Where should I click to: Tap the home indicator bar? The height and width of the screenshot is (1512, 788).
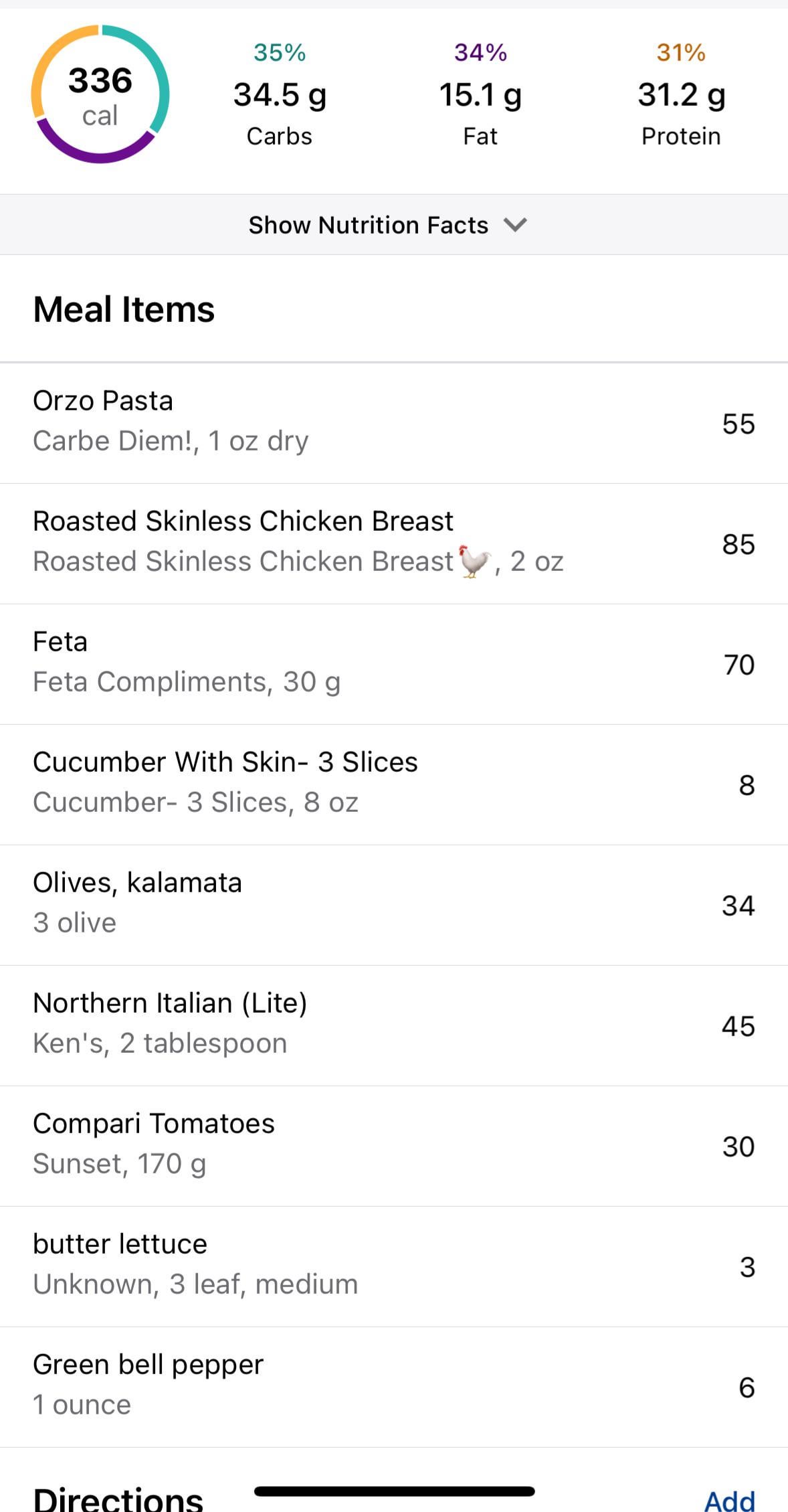click(x=394, y=1491)
